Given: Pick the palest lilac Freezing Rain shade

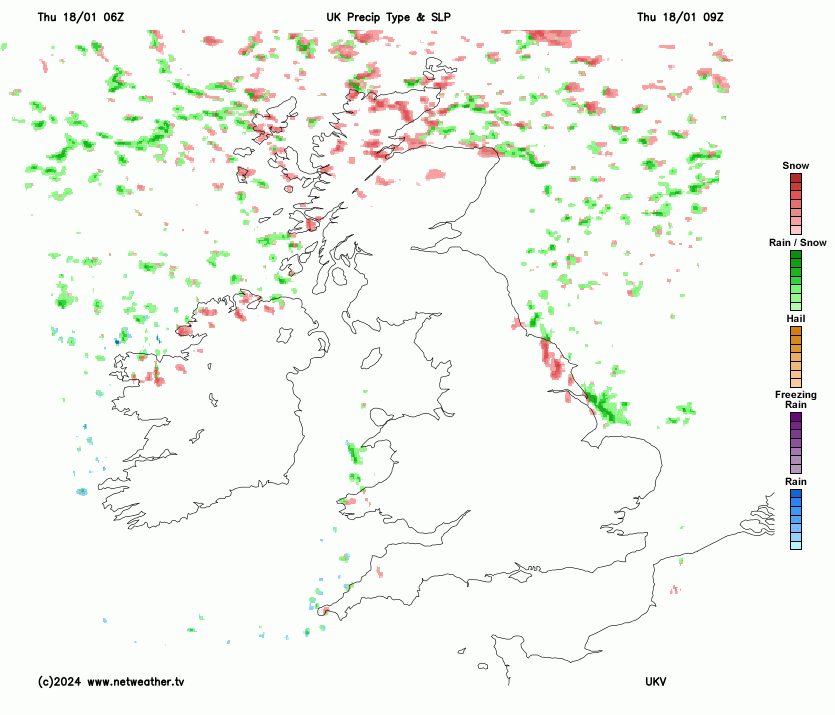Looking at the screenshot, I should [796, 469].
